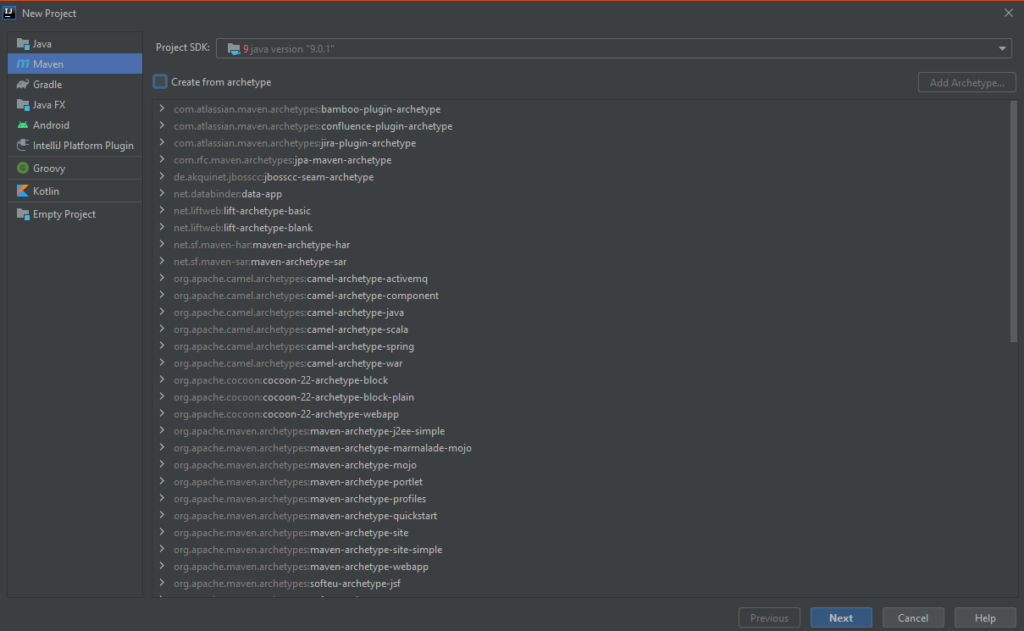Click the SDK folder icon in combo box
1024x631 pixels.
233,49
